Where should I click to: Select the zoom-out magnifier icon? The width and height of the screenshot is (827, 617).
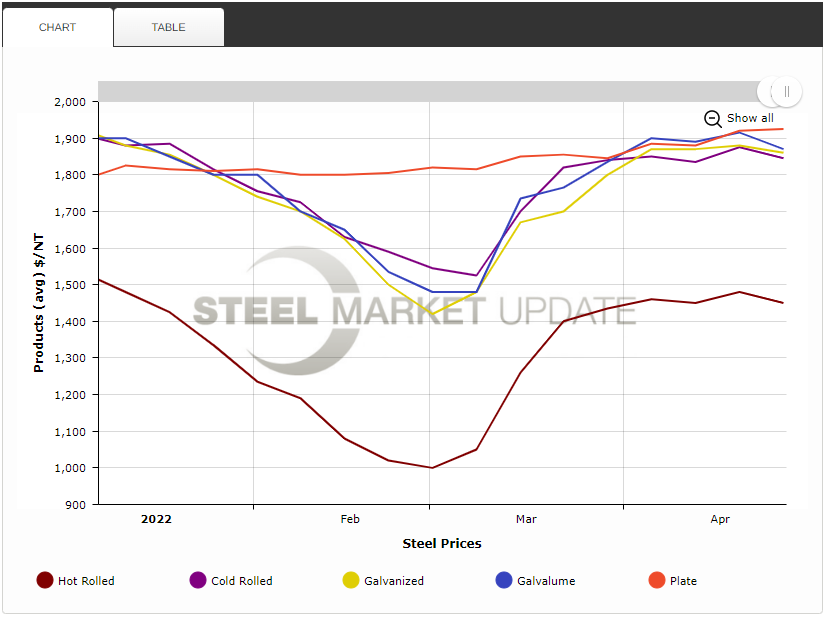[x=713, y=118]
